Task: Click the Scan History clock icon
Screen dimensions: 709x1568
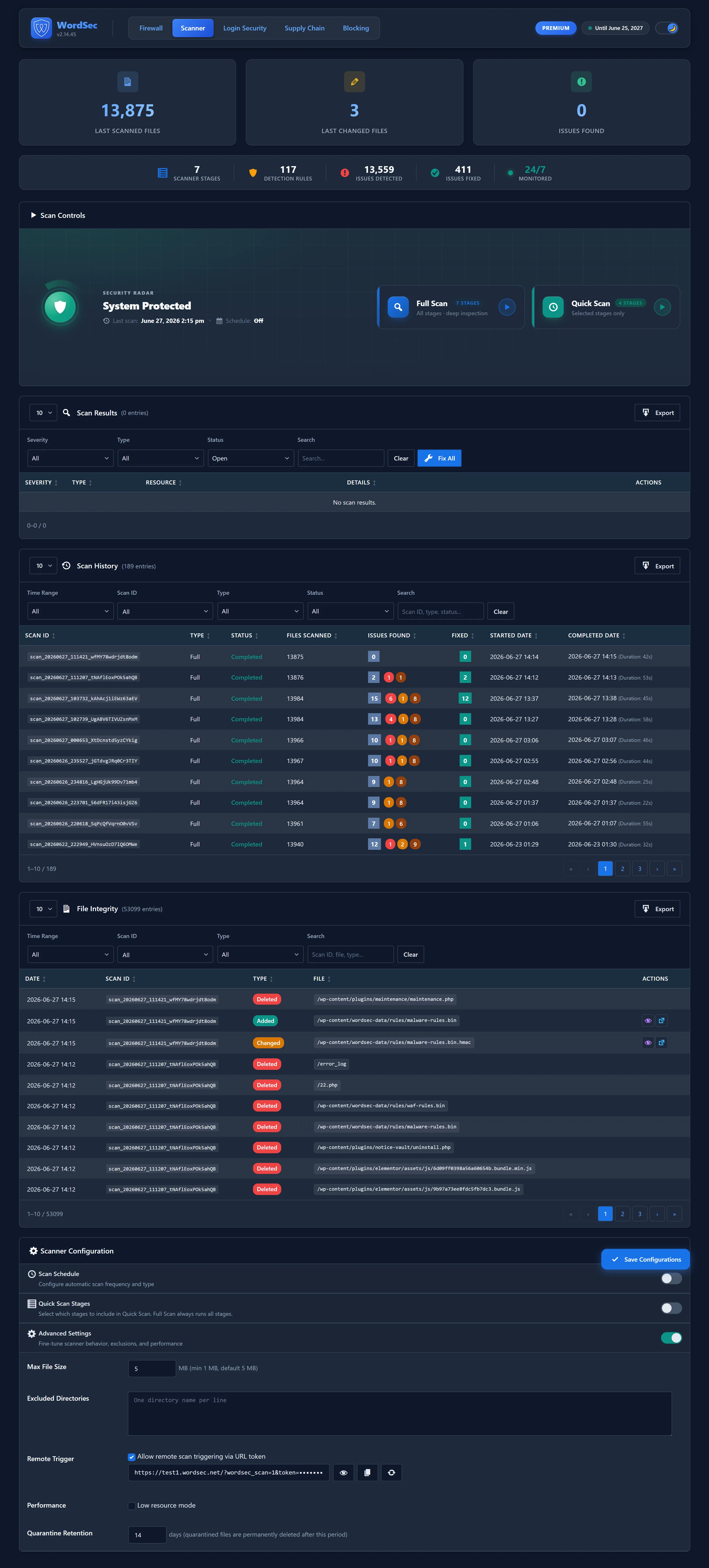Action: click(66, 565)
